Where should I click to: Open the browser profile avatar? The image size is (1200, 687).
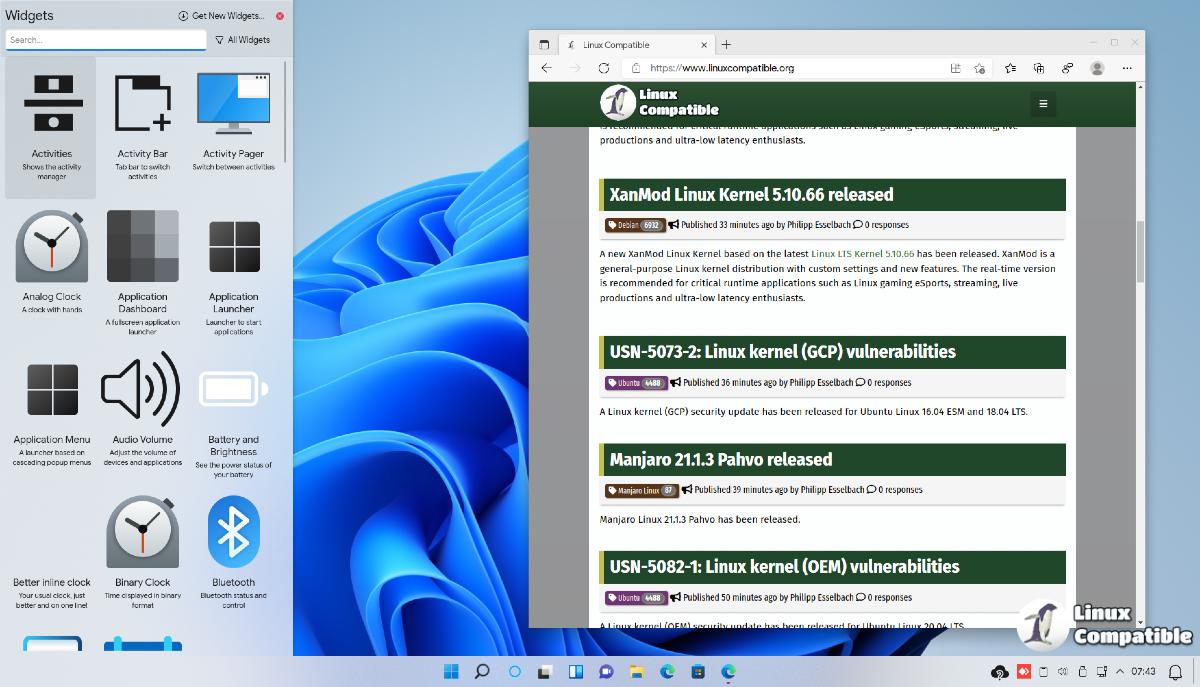coord(1097,68)
